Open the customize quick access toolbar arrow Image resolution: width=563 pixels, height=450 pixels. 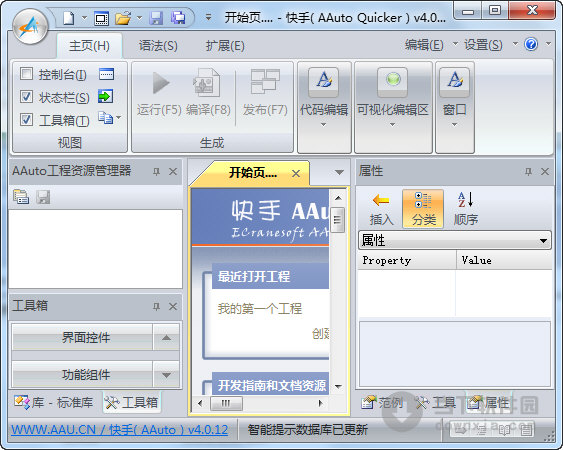point(208,18)
